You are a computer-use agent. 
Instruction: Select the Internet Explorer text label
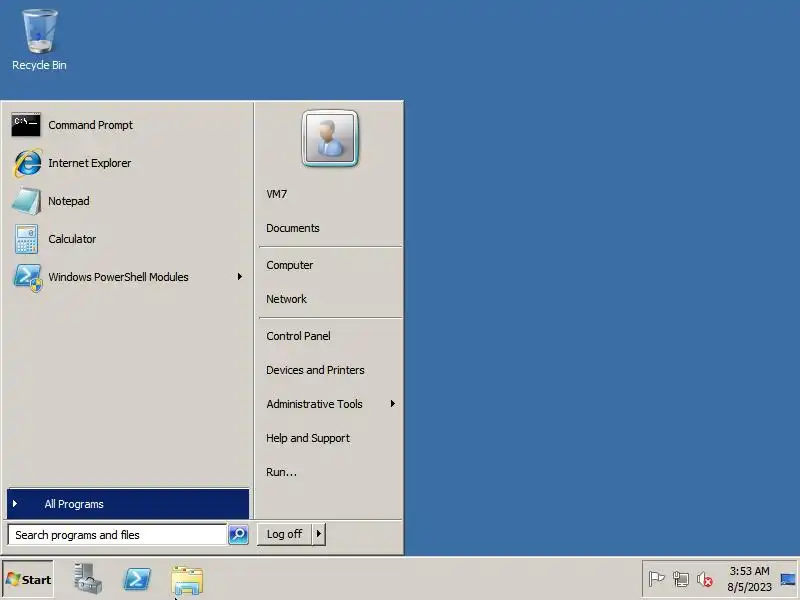[89, 163]
